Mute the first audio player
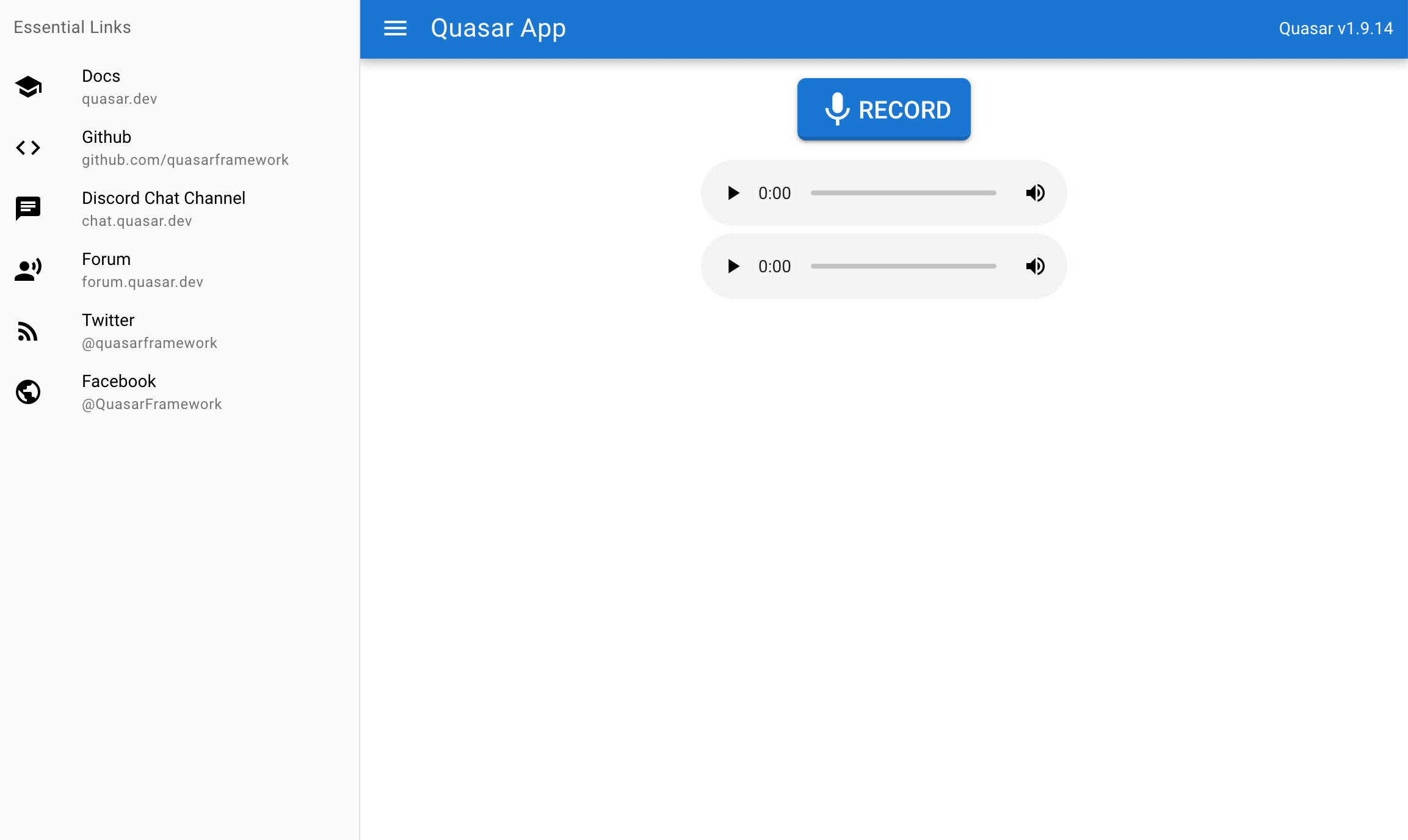The height and width of the screenshot is (840, 1408). pos(1035,192)
